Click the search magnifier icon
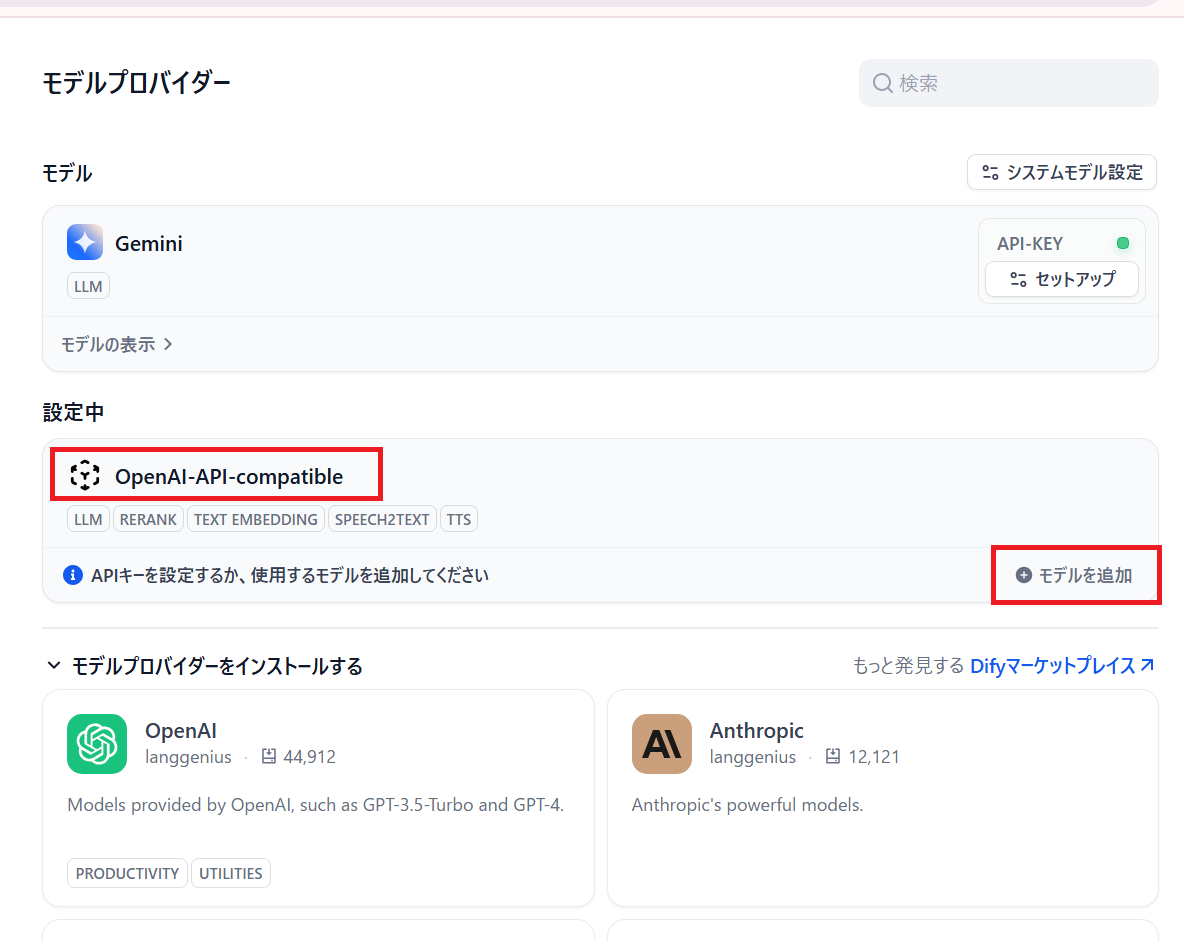The height and width of the screenshot is (942, 1184). 882,83
